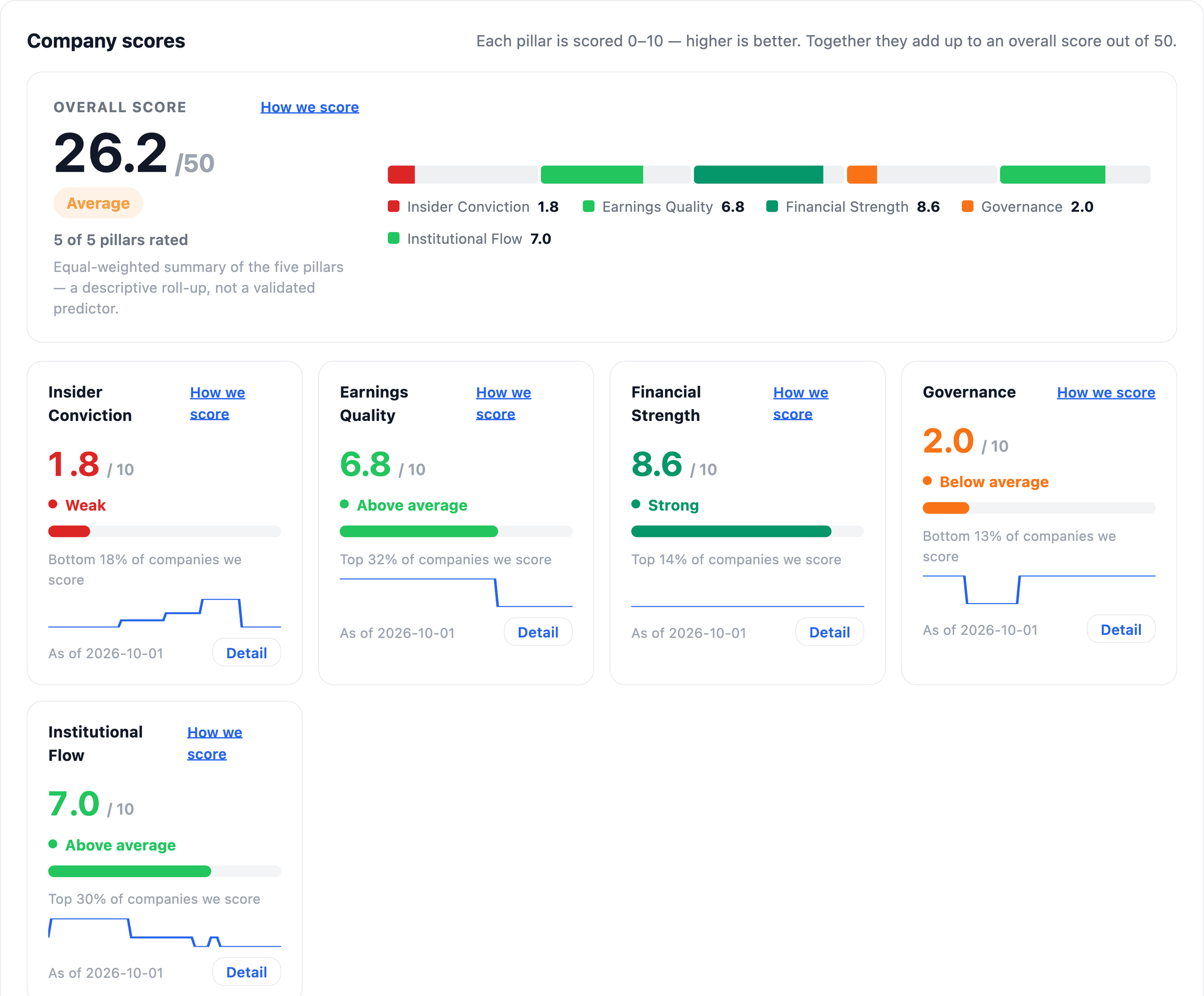Click "Top 32% of companies we score" text
The image size is (1204, 996).
coord(445,559)
